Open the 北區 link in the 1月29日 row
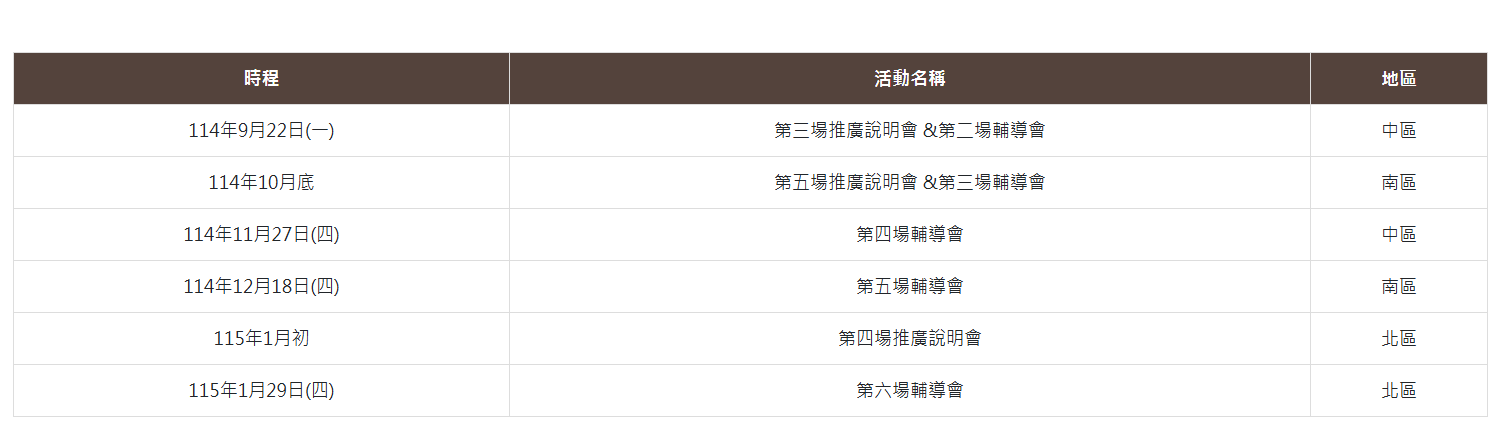Image resolution: width=1503 pixels, height=433 pixels. (x=1398, y=390)
